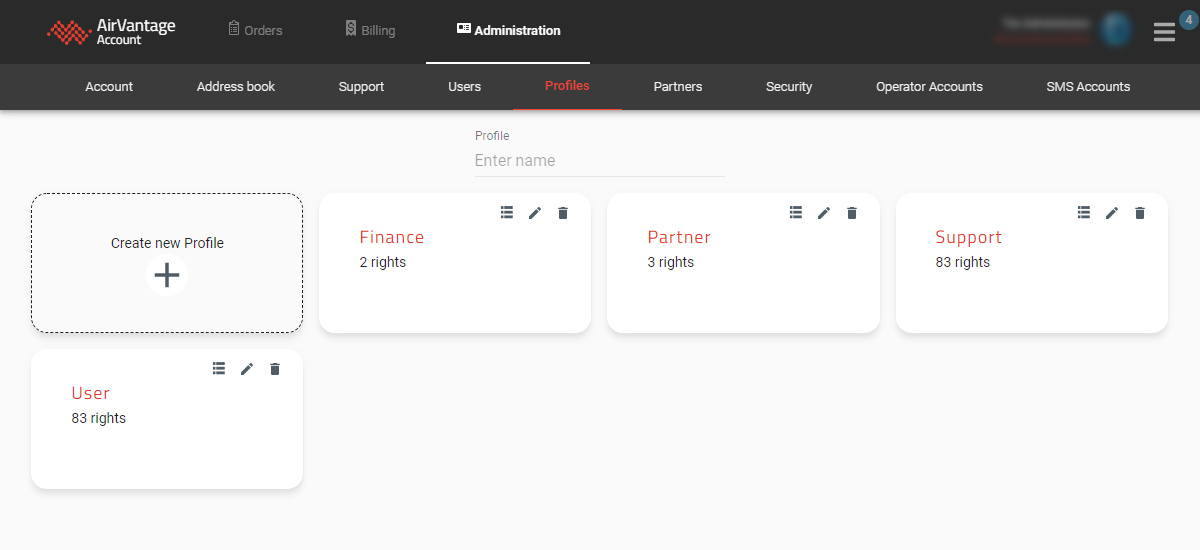Click the AirVantage Account logo
This screenshot has height=550, width=1200.
tap(112, 32)
